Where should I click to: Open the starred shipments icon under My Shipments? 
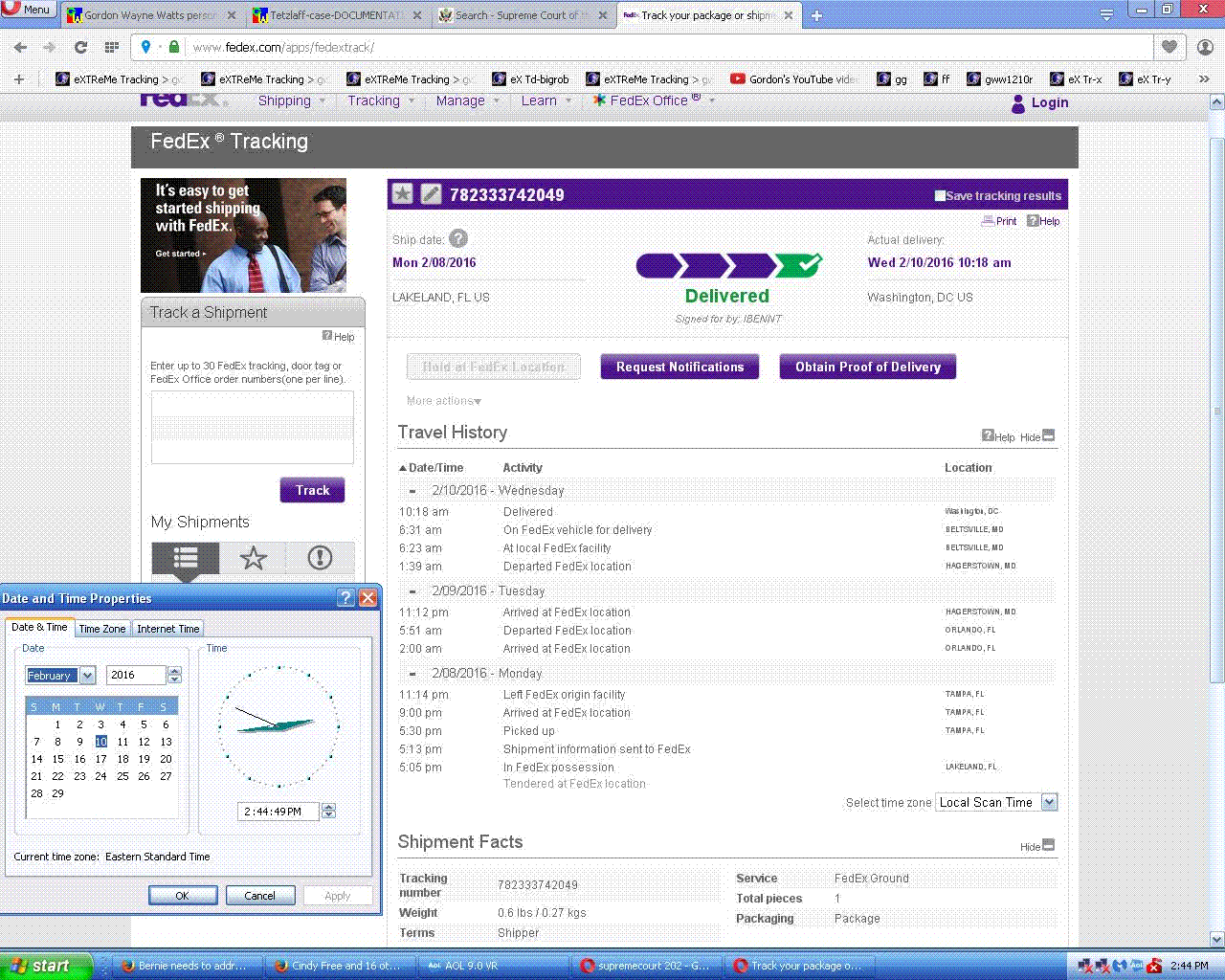click(253, 558)
